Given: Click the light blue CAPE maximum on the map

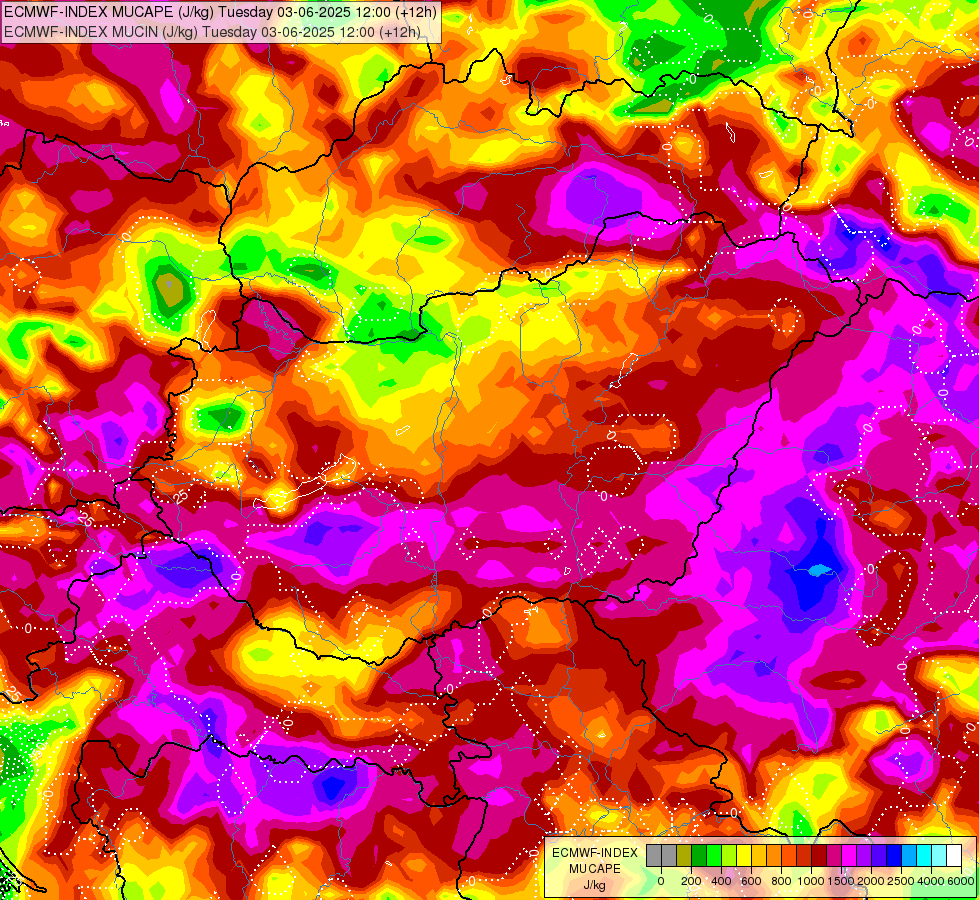Looking at the screenshot, I should point(819,570).
